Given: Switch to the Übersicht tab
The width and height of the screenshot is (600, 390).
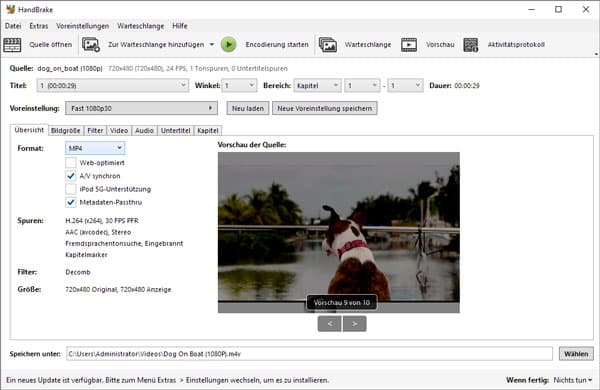Looking at the screenshot, I should tap(29, 130).
